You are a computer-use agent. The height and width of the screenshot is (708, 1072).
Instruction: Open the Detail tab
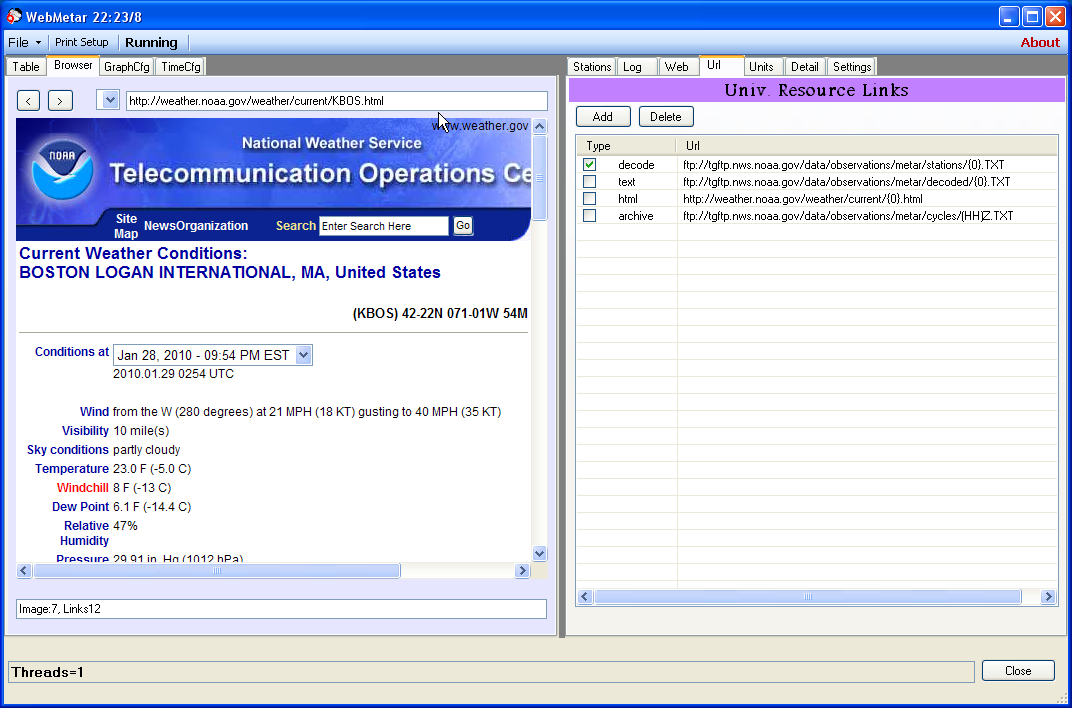pyautogui.click(x=805, y=66)
